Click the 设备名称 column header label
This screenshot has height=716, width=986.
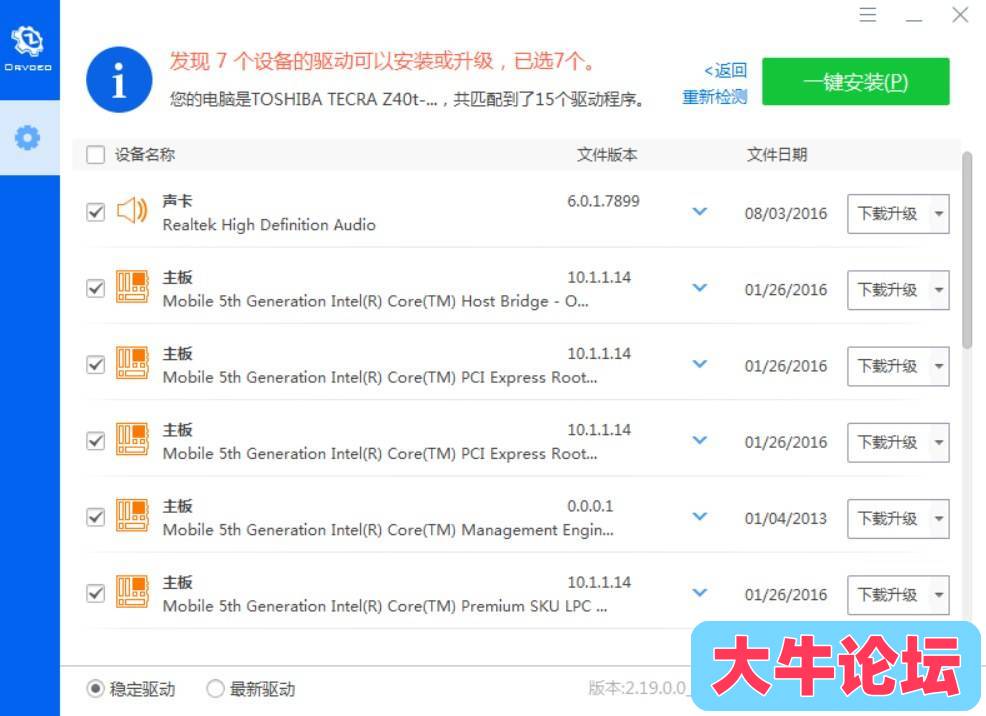click(x=145, y=155)
